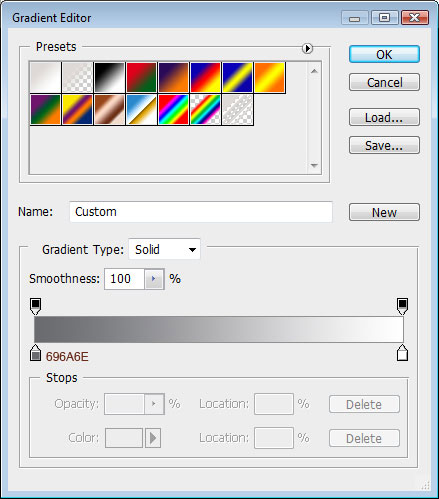This screenshot has width=439, height=499.
Task: Choose the rainbow Spectrum gradient preset
Action: (173, 109)
